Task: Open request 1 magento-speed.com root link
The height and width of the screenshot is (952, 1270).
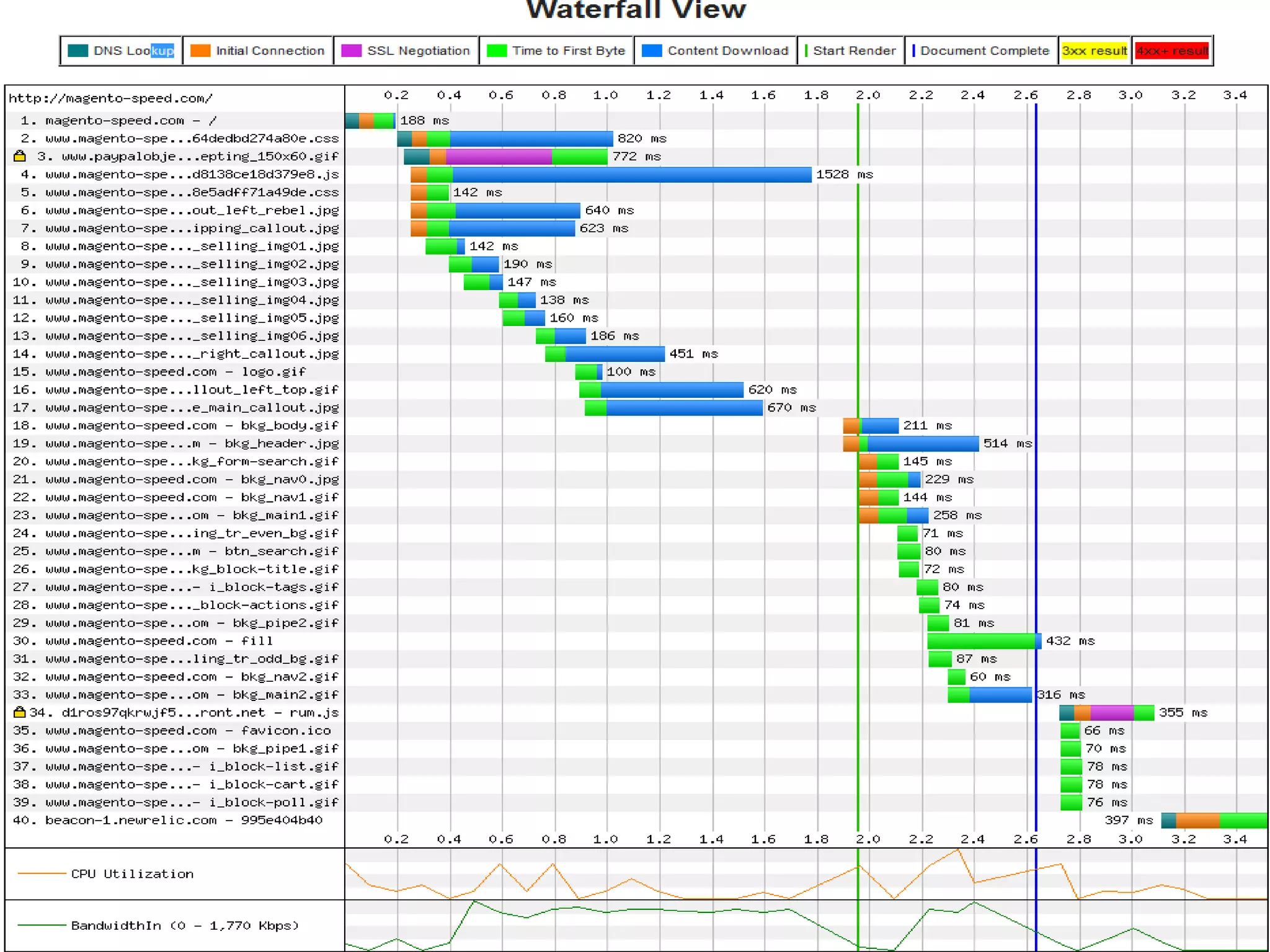Action: coord(118,121)
